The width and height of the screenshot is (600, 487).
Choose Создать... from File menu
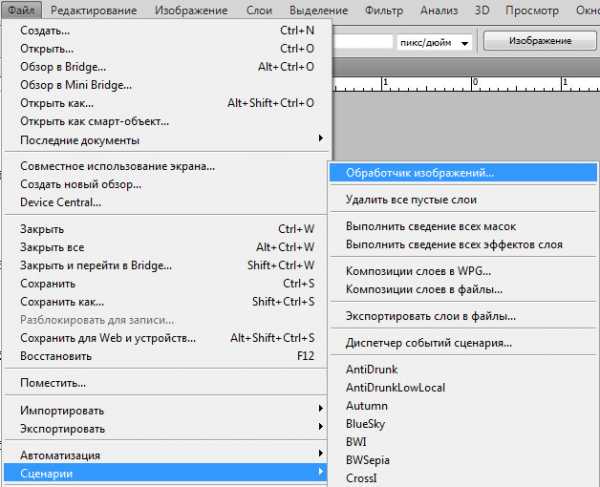coord(167,30)
